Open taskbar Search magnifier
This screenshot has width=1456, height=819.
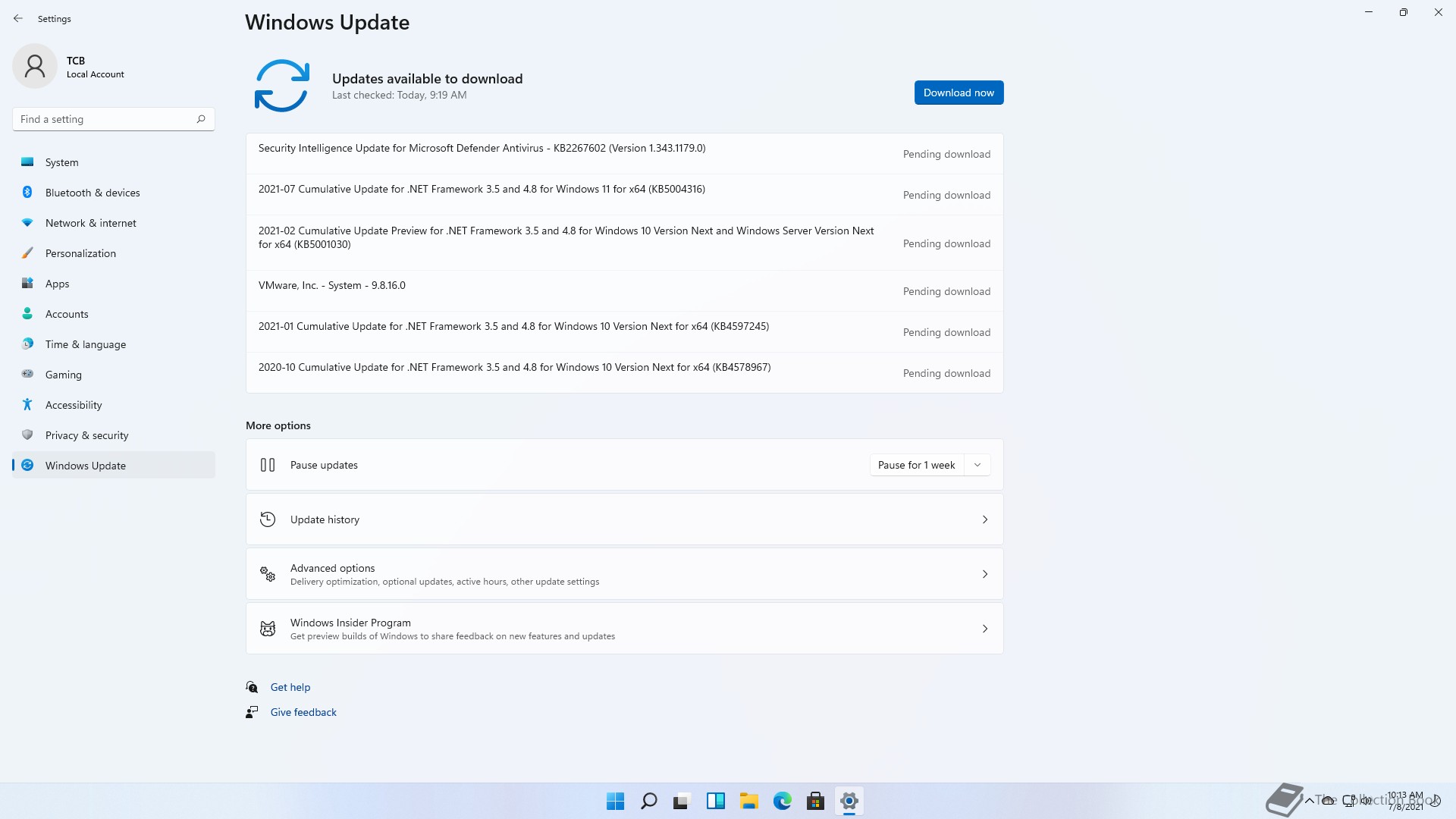click(648, 801)
